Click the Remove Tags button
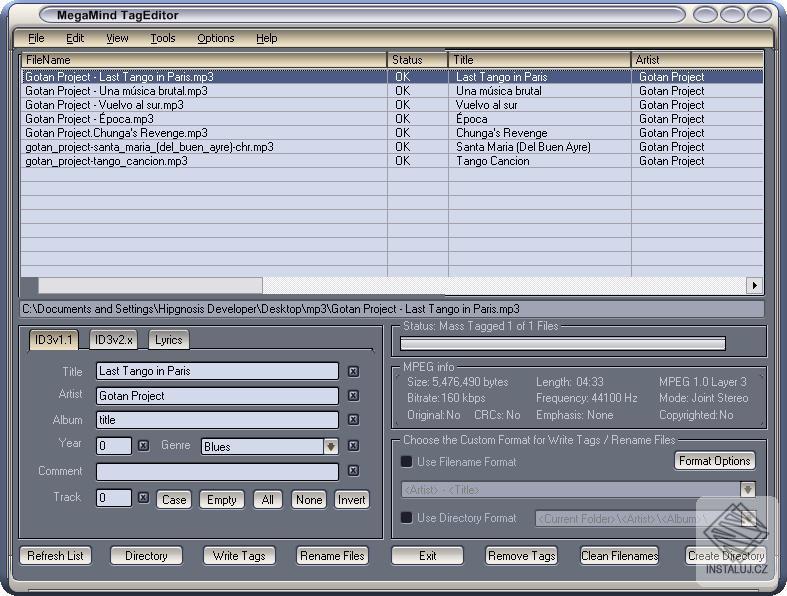Image resolution: width=787 pixels, height=596 pixels. (x=521, y=556)
